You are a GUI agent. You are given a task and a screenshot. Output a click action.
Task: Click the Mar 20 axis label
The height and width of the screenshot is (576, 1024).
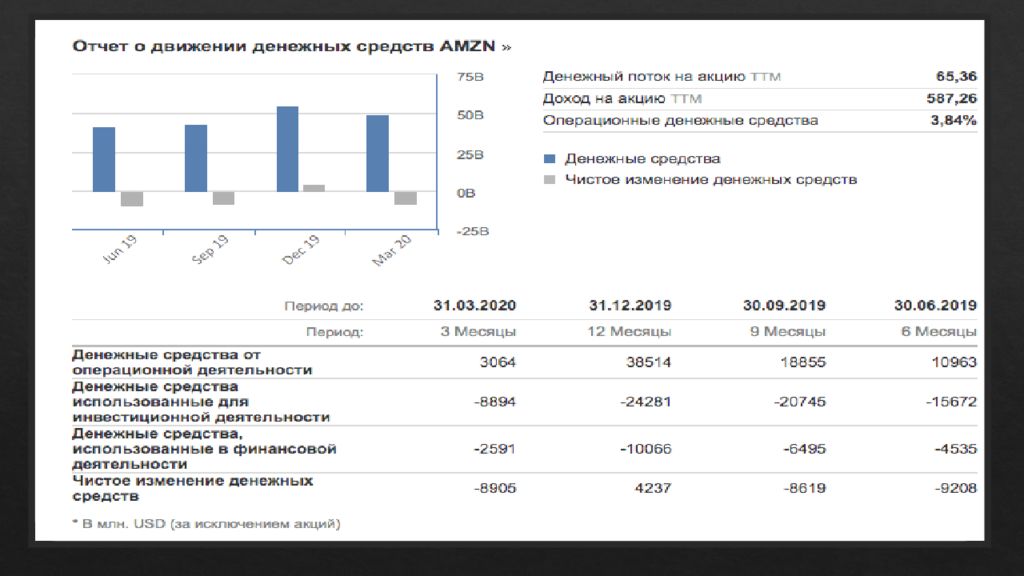click(392, 250)
